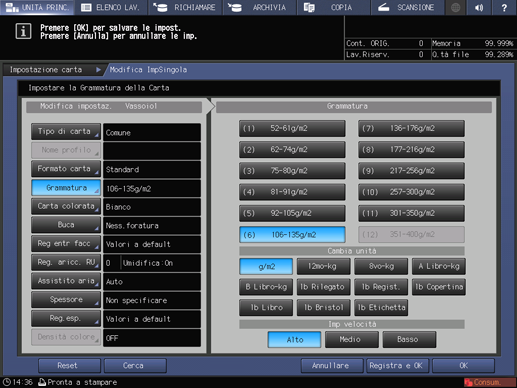
Task: Switch to COPIA tab
Action: pos(333,7)
